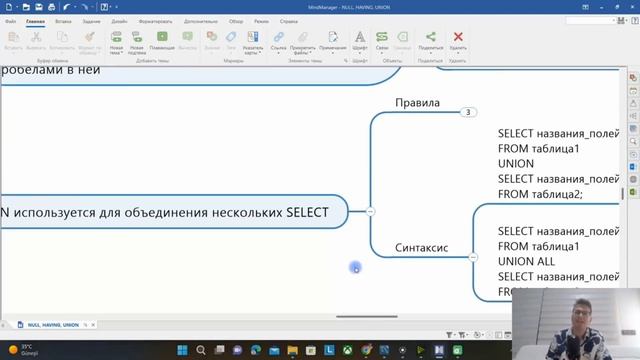Open File Explorer from the taskbar

point(292,350)
